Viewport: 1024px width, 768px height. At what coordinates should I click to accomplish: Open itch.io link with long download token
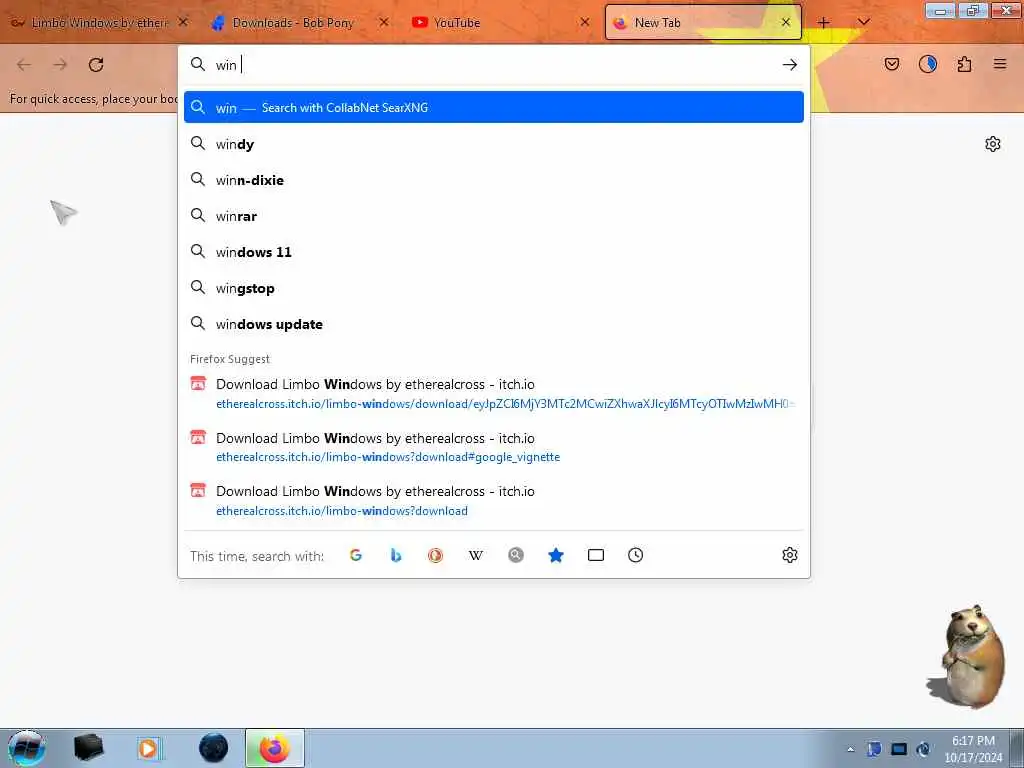pyautogui.click(x=494, y=394)
